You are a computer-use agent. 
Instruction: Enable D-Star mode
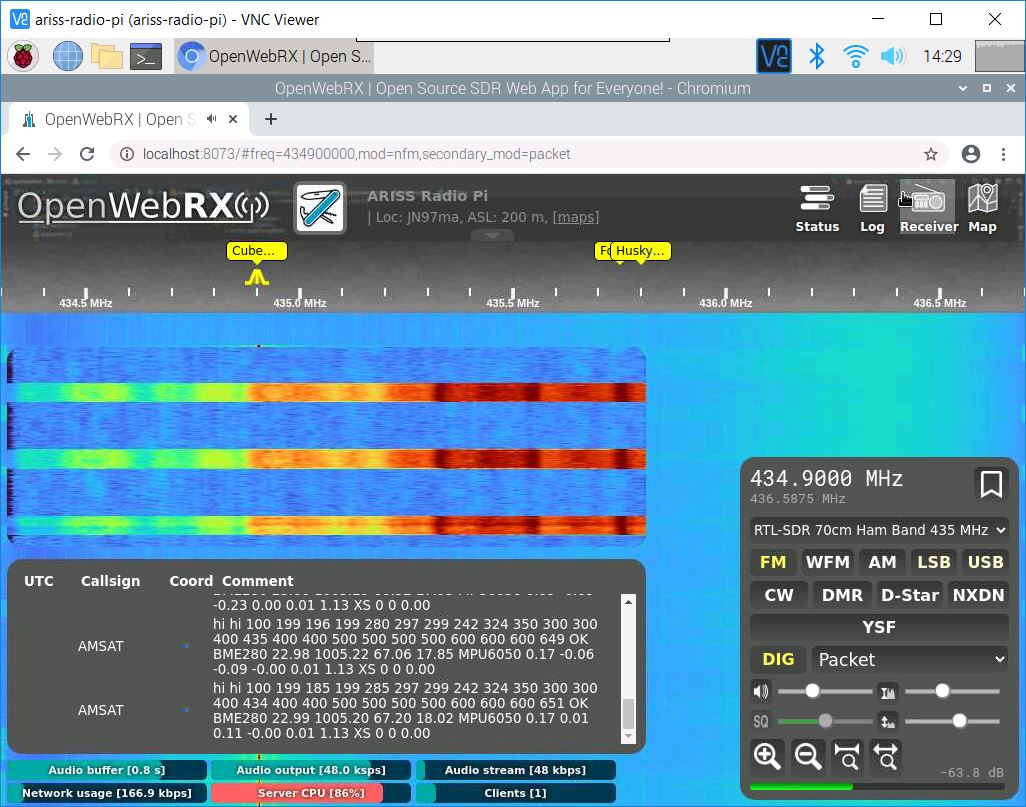tap(910, 595)
